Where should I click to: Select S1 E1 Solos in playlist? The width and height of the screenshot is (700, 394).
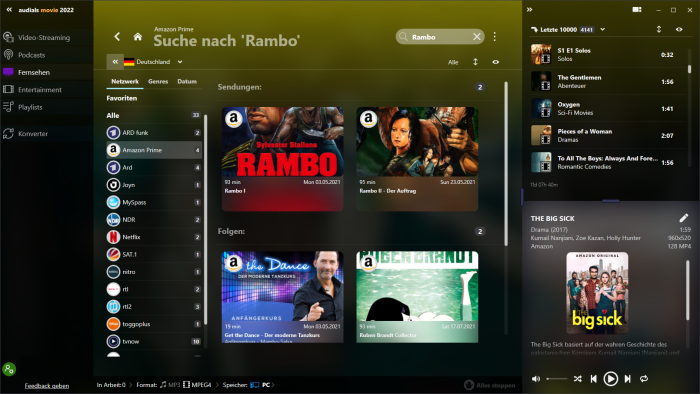pyautogui.click(x=608, y=54)
